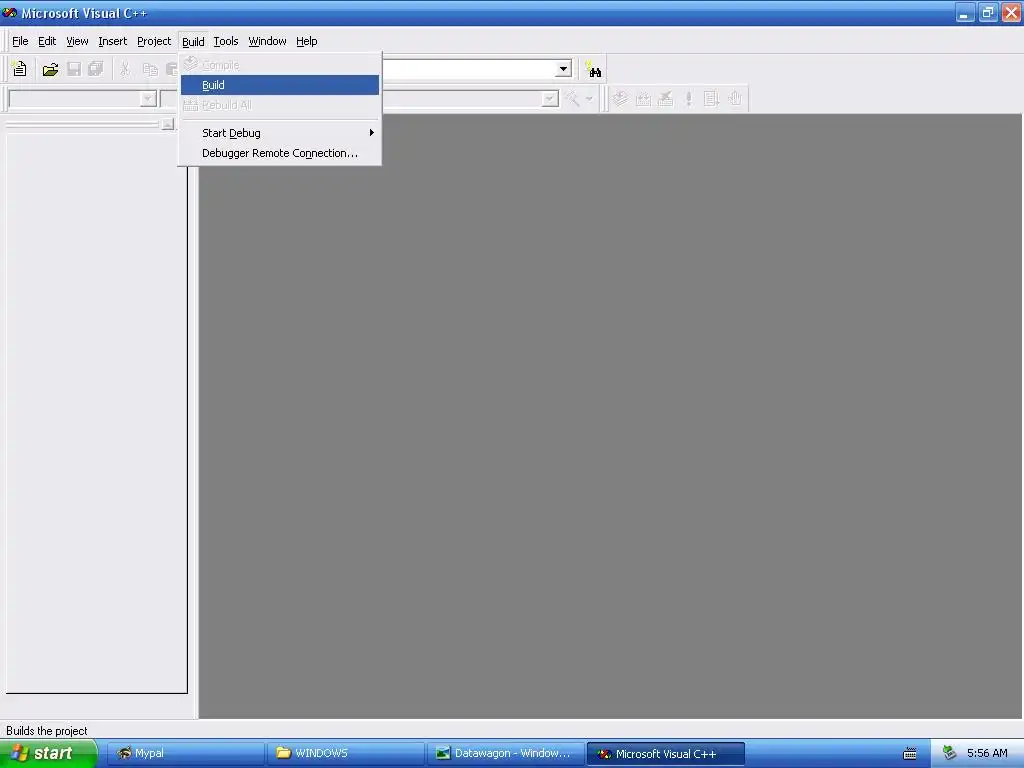
Task: Switch to WINDOWS folder taskbar button
Action: coord(345,753)
